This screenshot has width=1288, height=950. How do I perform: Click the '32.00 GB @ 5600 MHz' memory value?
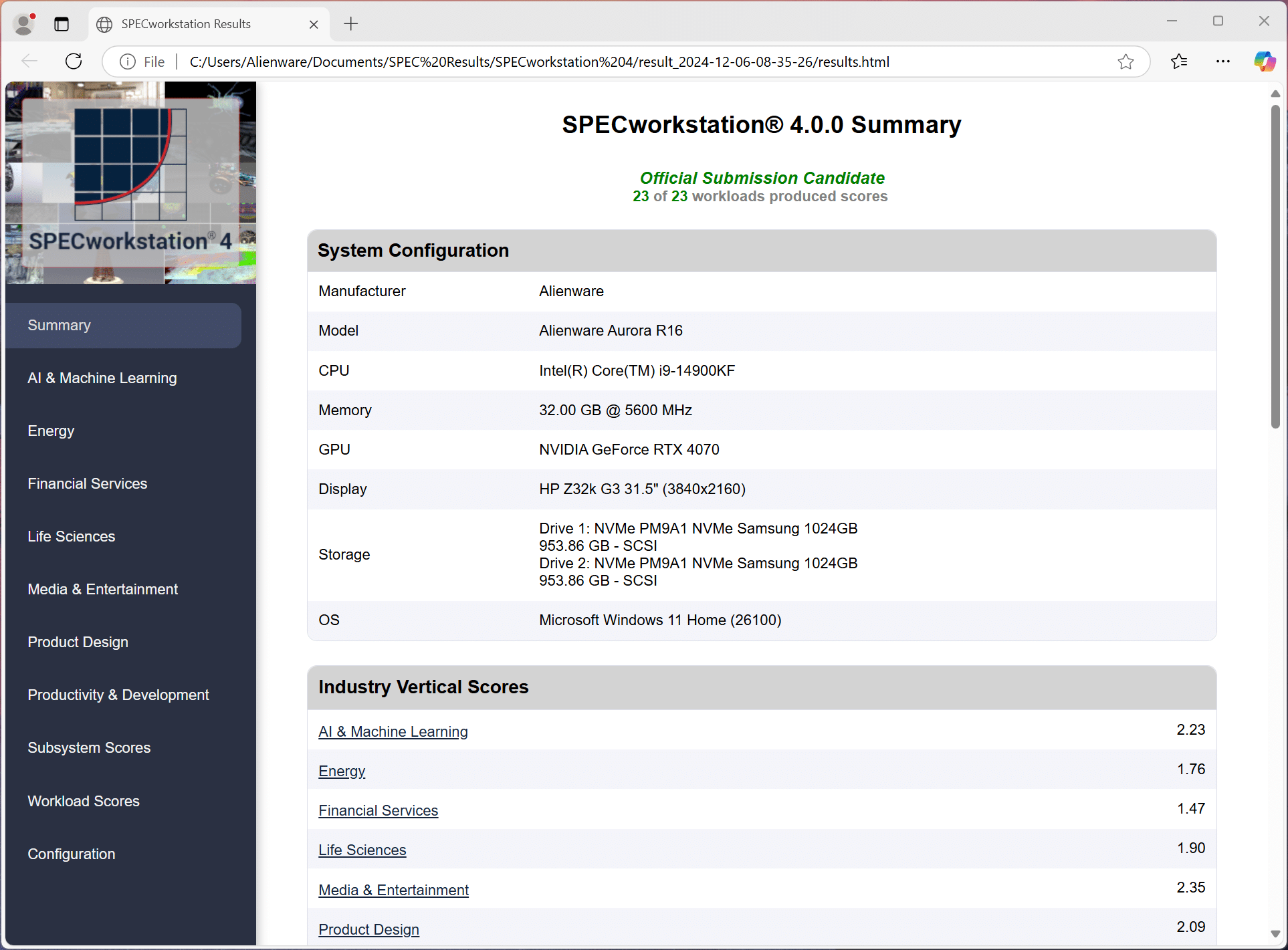616,410
